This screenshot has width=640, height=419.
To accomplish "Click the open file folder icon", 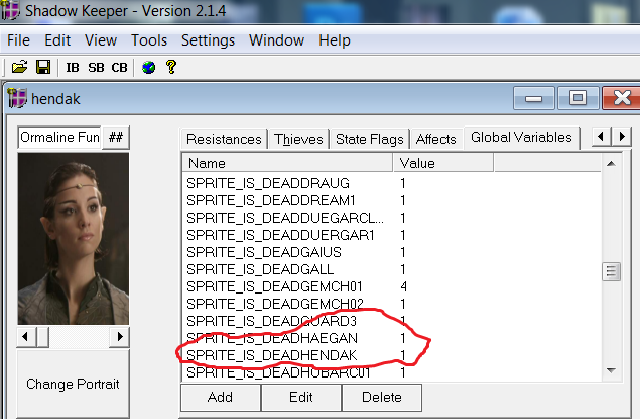I will (x=19, y=67).
